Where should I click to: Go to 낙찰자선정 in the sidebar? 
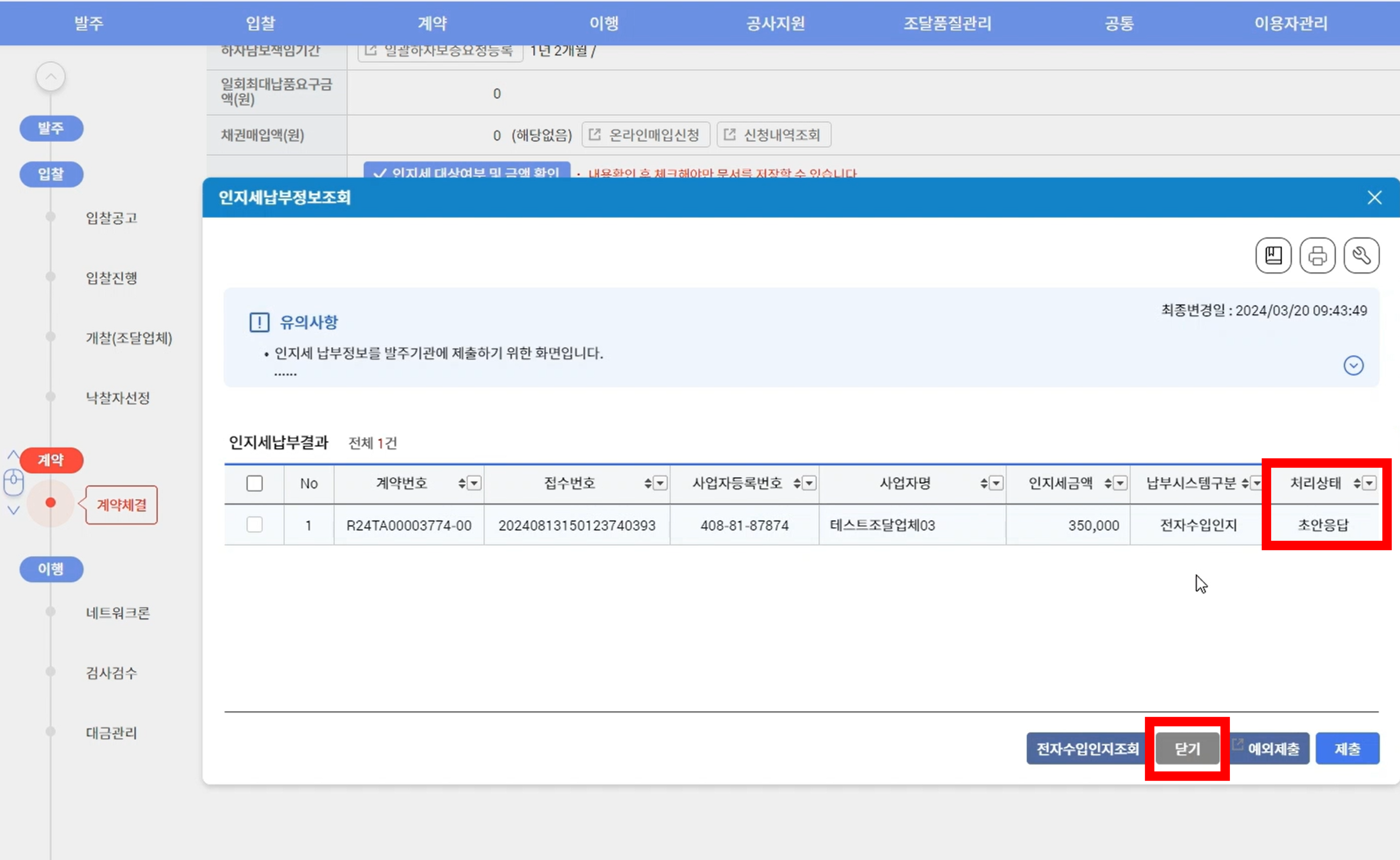coord(118,398)
